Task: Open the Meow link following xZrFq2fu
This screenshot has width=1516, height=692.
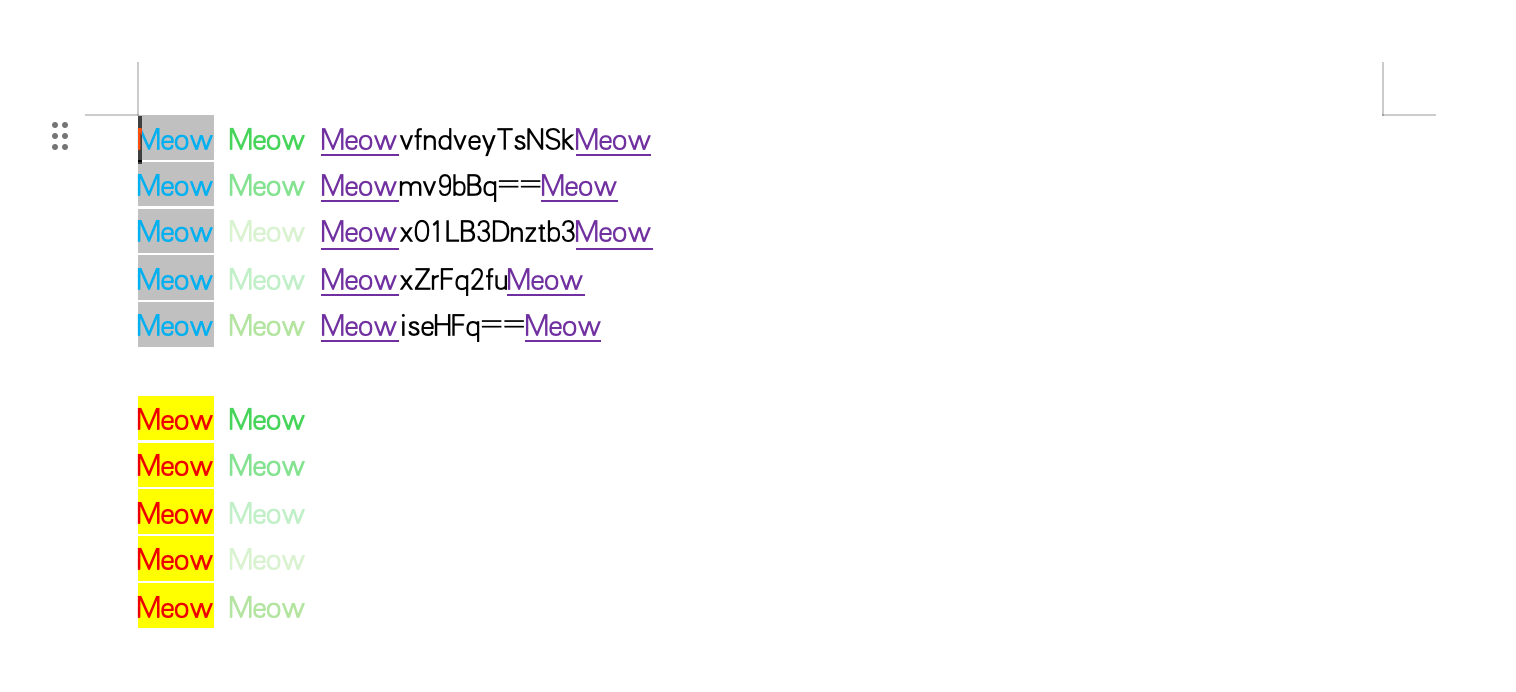Action: click(x=546, y=281)
